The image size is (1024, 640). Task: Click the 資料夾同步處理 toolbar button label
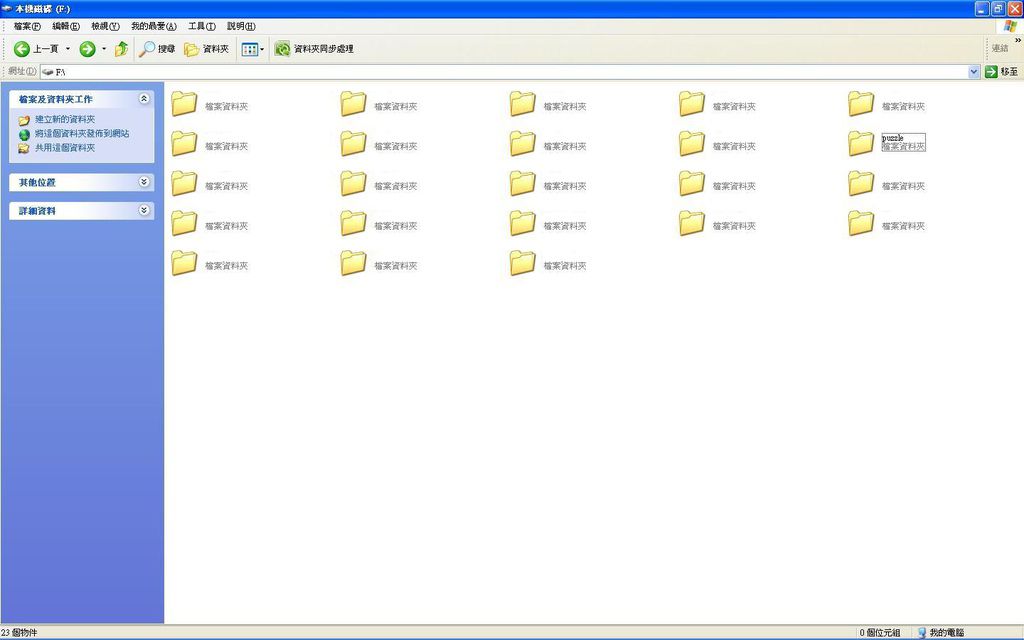pyautogui.click(x=323, y=49)
